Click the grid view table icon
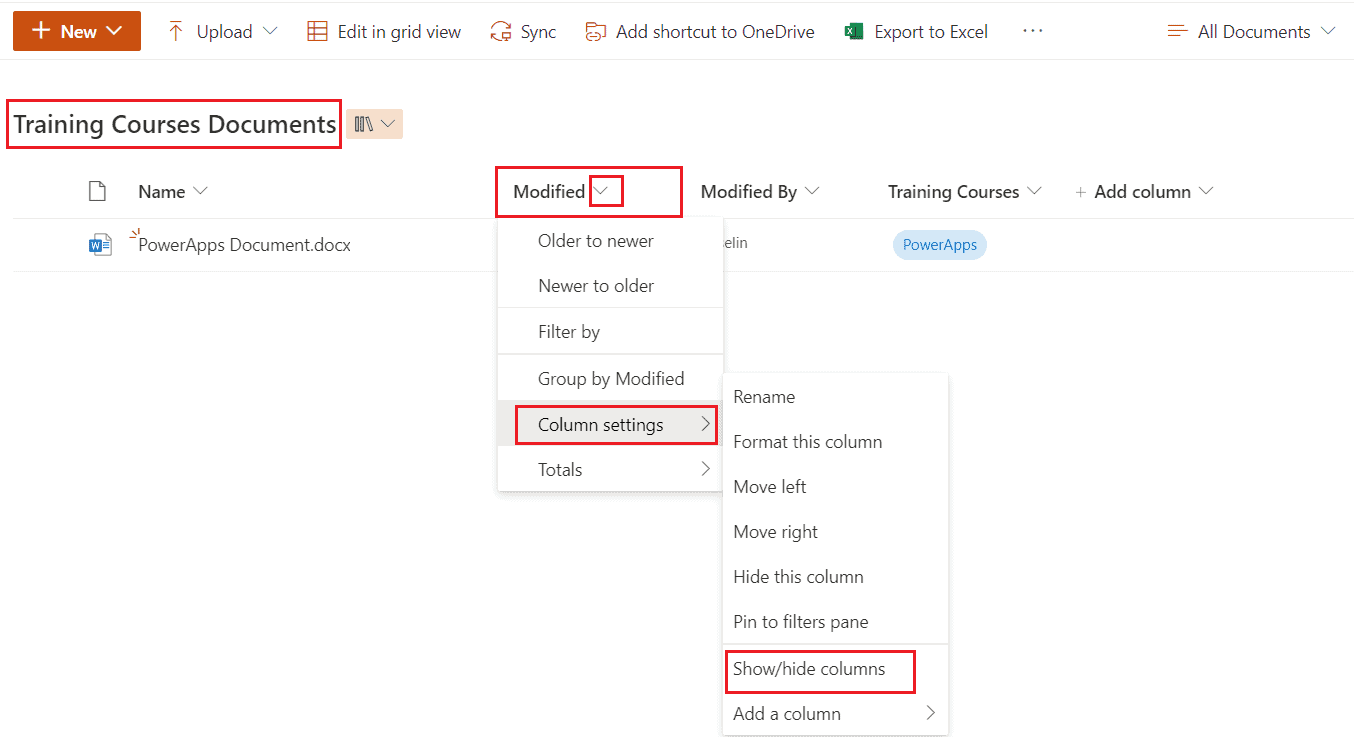The height and width of the screenshot is (737, 1354). (317, 31)
